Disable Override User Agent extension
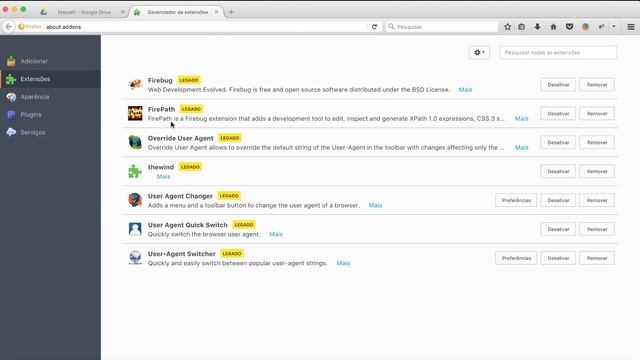Screen dimensions: 640x360 point(558,142)
